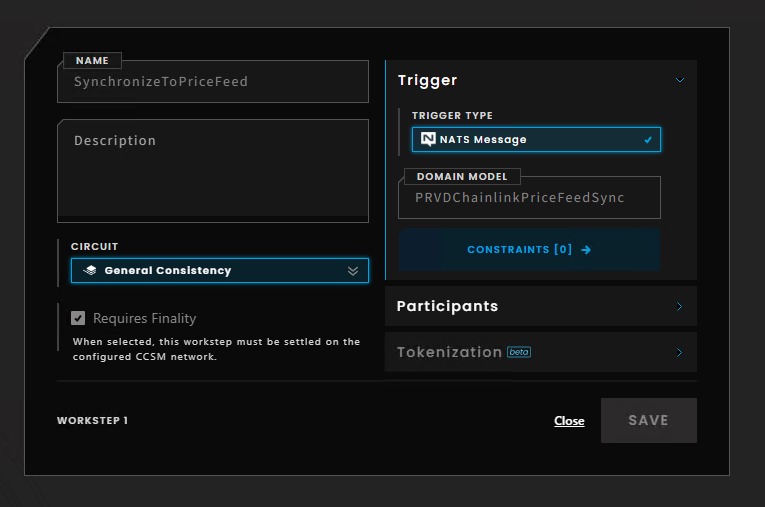The image size is (765, 507).
Task: Click the CIRCUIT label
Action: click(x=94, y=246)
